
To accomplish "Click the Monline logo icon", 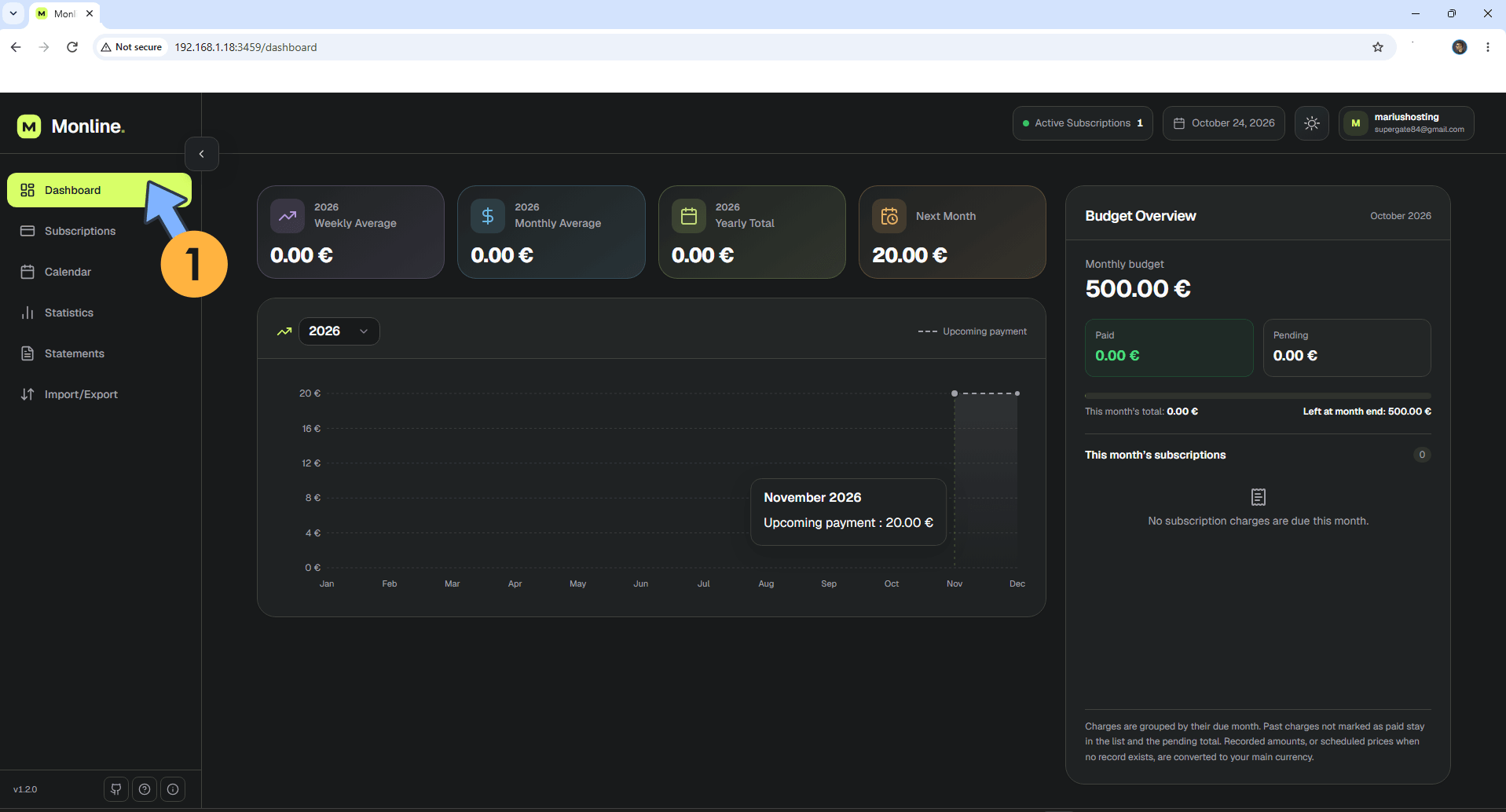I will tap(29, 126).
